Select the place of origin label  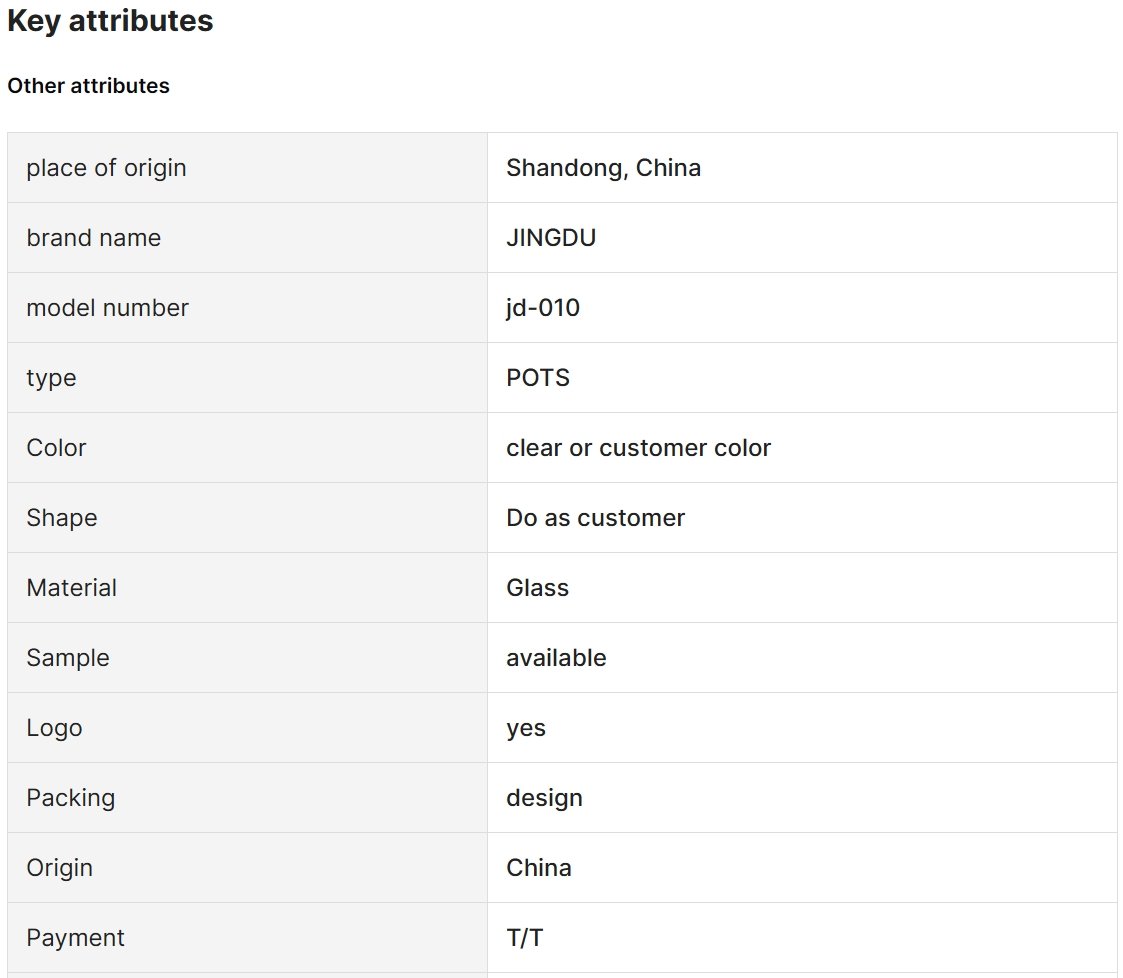[x=107, y=168]
